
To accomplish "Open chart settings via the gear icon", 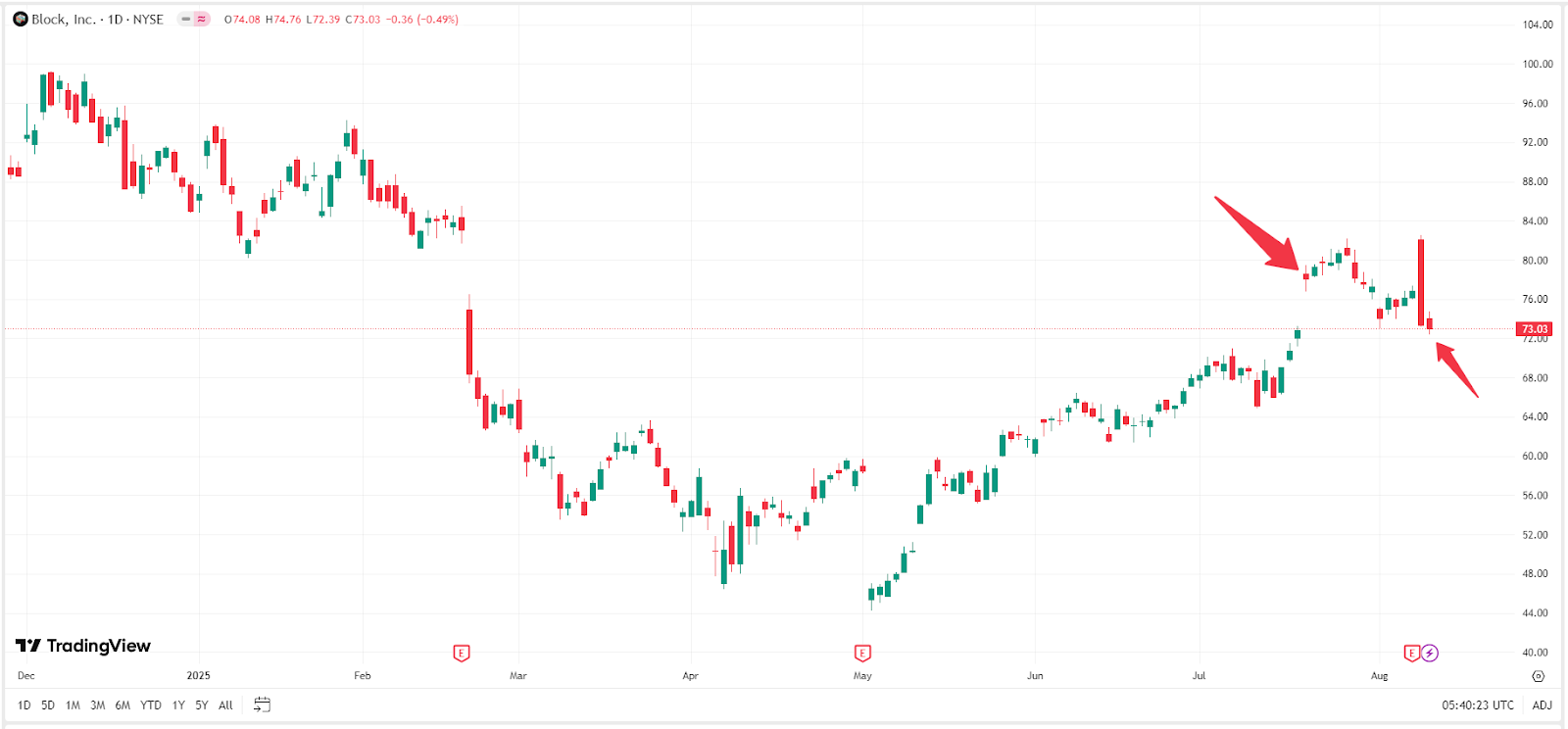I will [1539, 676].
